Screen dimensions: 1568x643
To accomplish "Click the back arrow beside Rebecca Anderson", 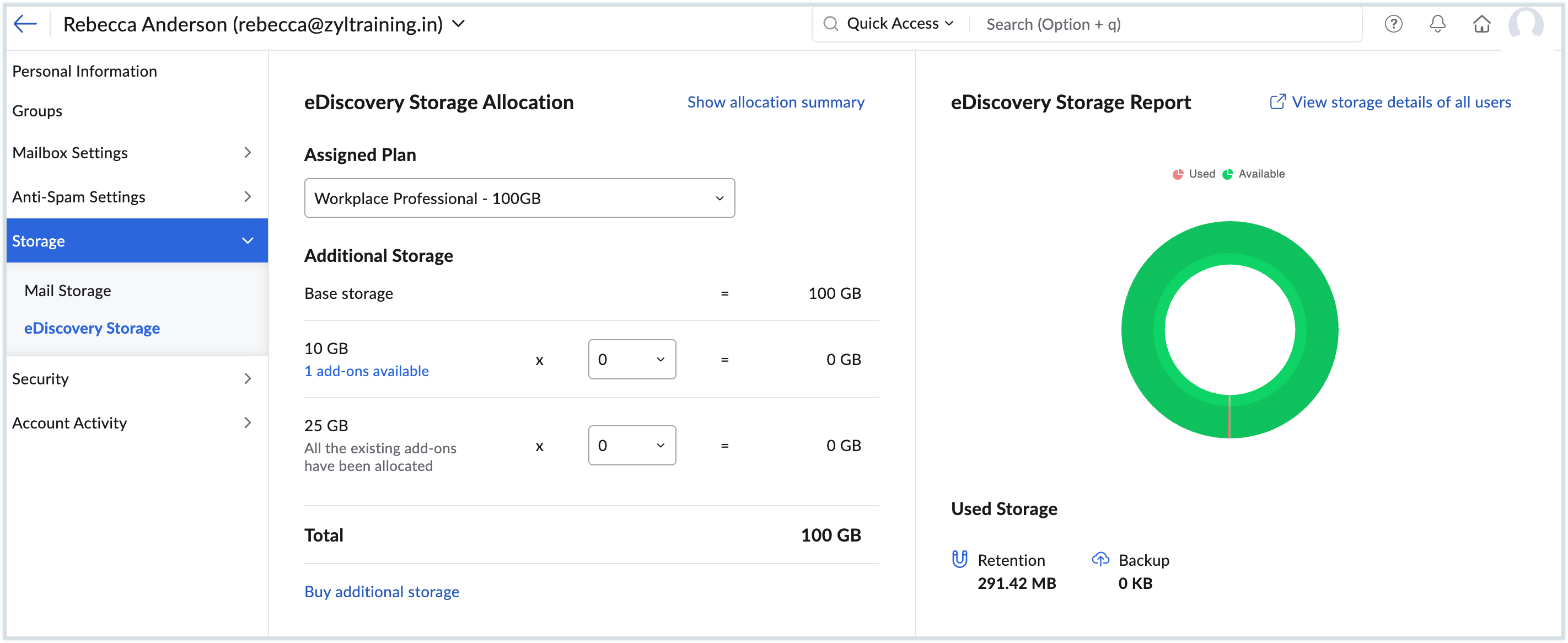I will tap(25, 24).
